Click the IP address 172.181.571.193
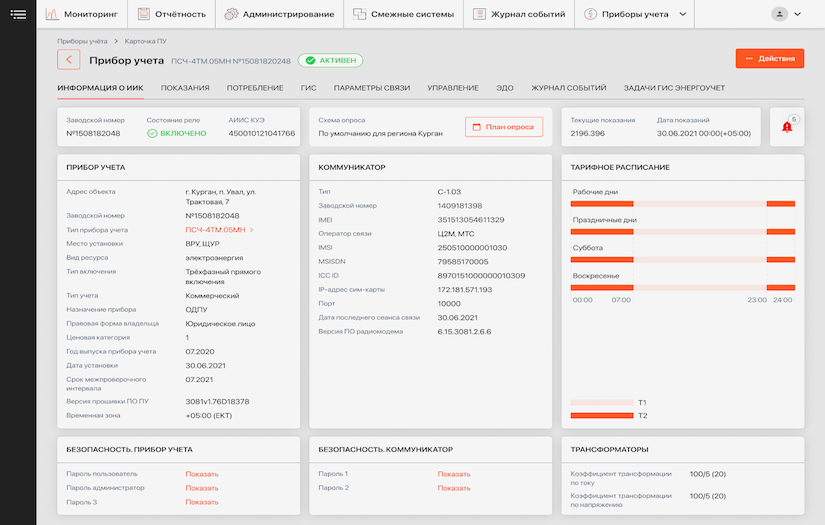 point(465,290)
